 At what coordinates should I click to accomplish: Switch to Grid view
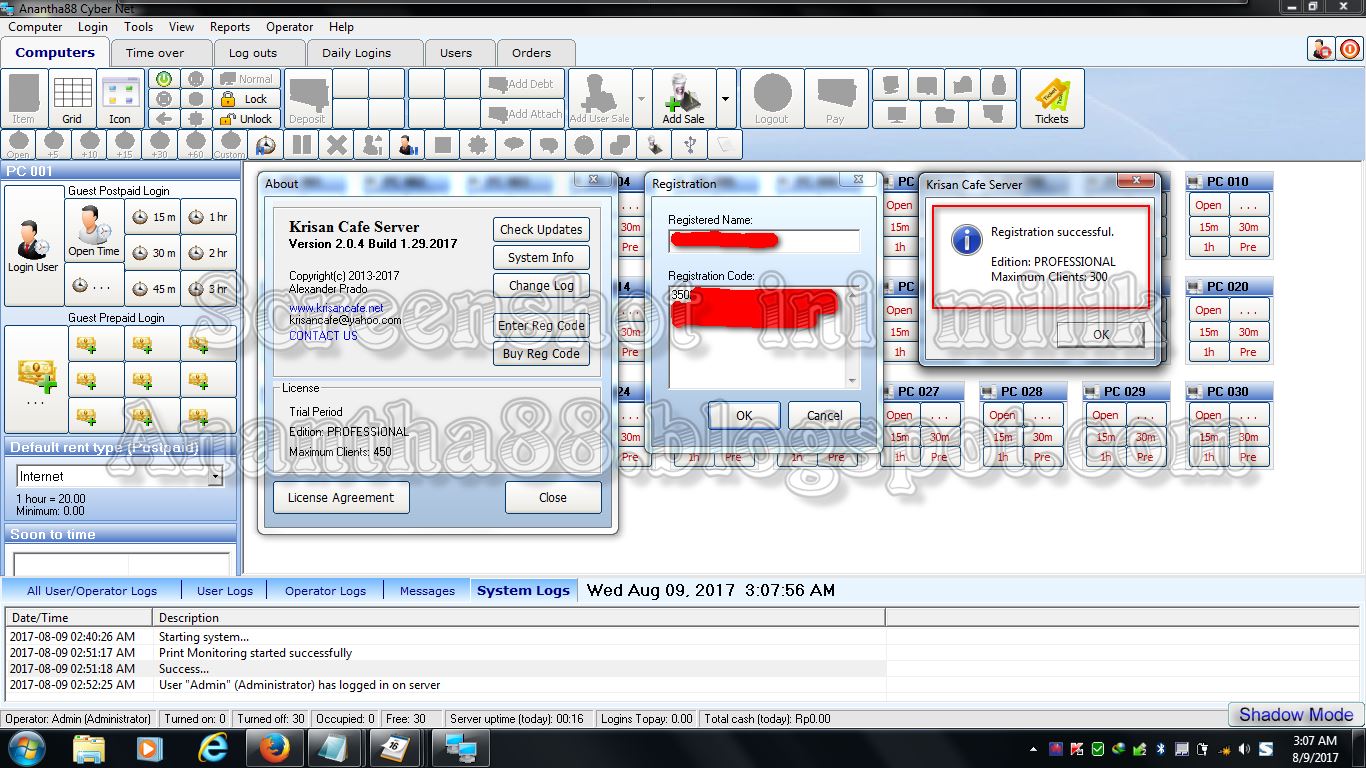point(72,99)
